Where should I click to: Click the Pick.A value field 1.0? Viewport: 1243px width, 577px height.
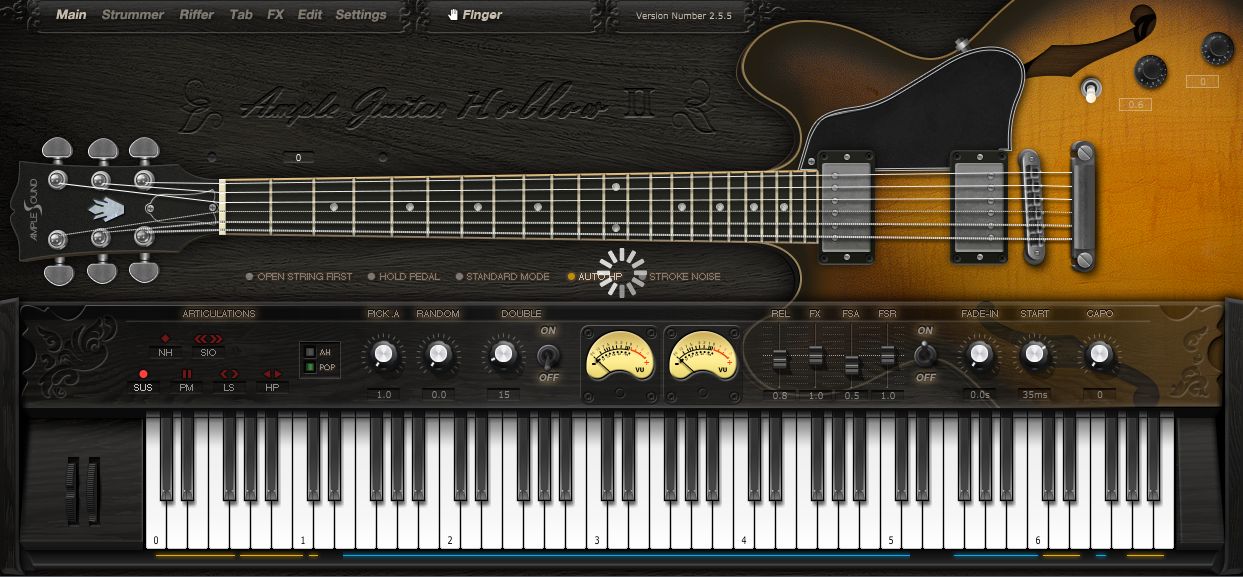tap(384, 395)
